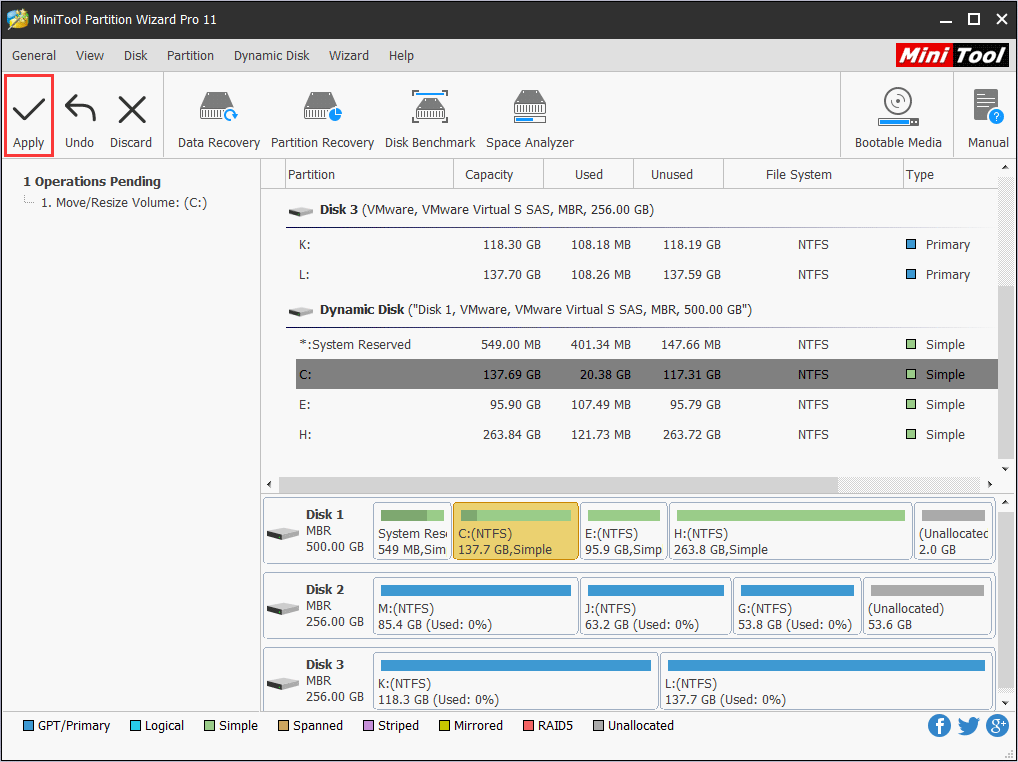The width and height of the screenshot is (1018, 762).
Task: Click the Google Plus icon
Action: 997,726
